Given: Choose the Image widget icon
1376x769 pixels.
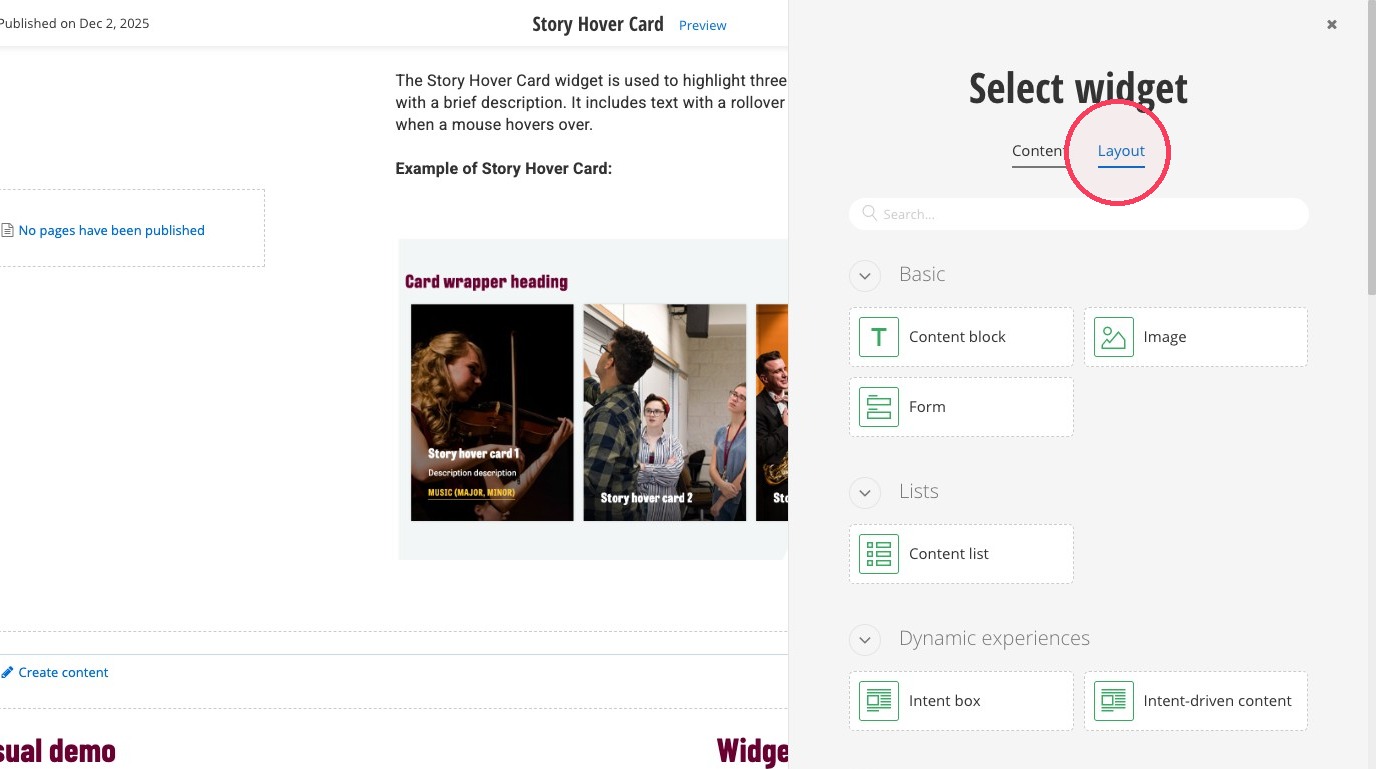Looking at the screenshot, I should 1113,337.
